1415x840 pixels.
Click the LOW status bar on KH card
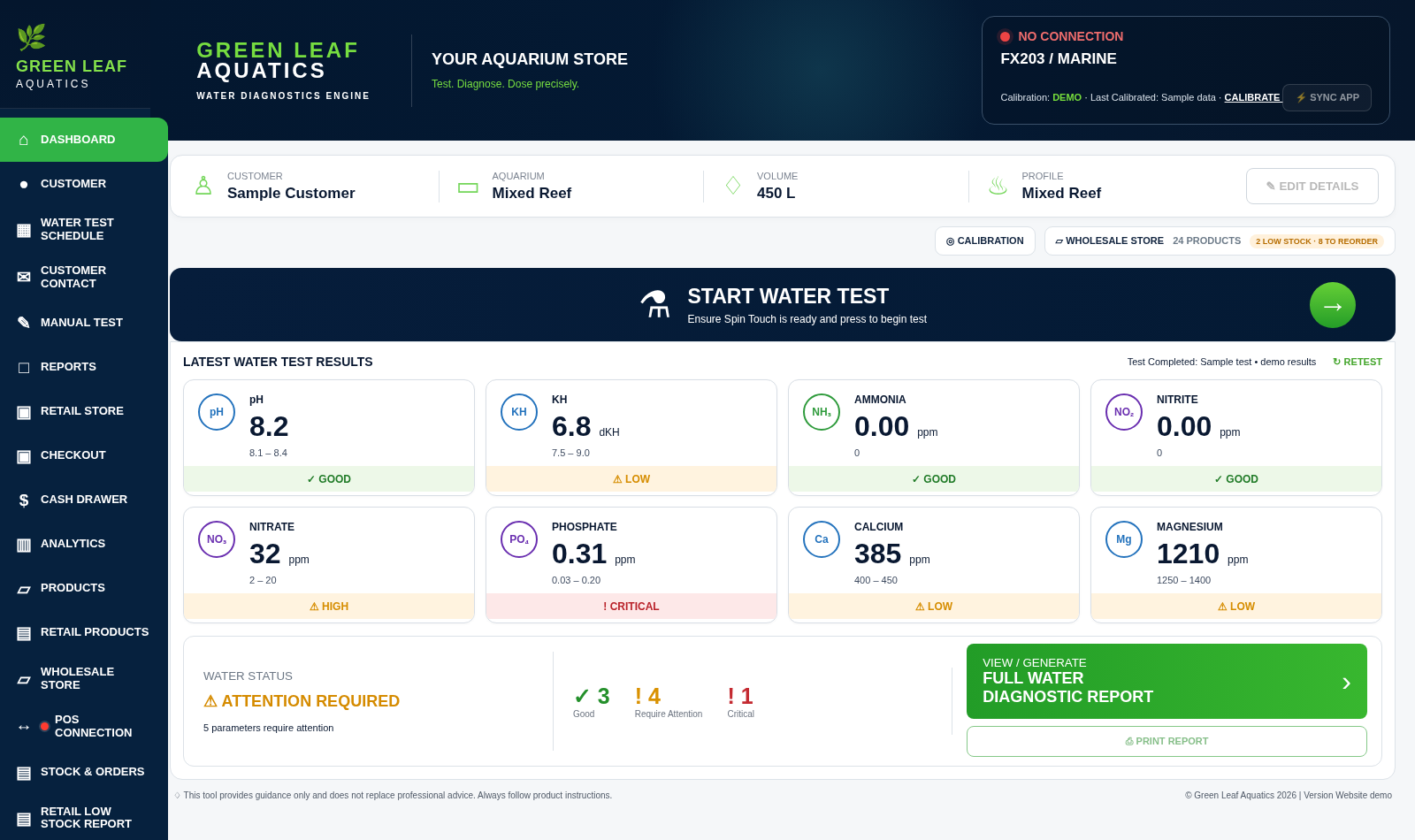tap(631, 479)
